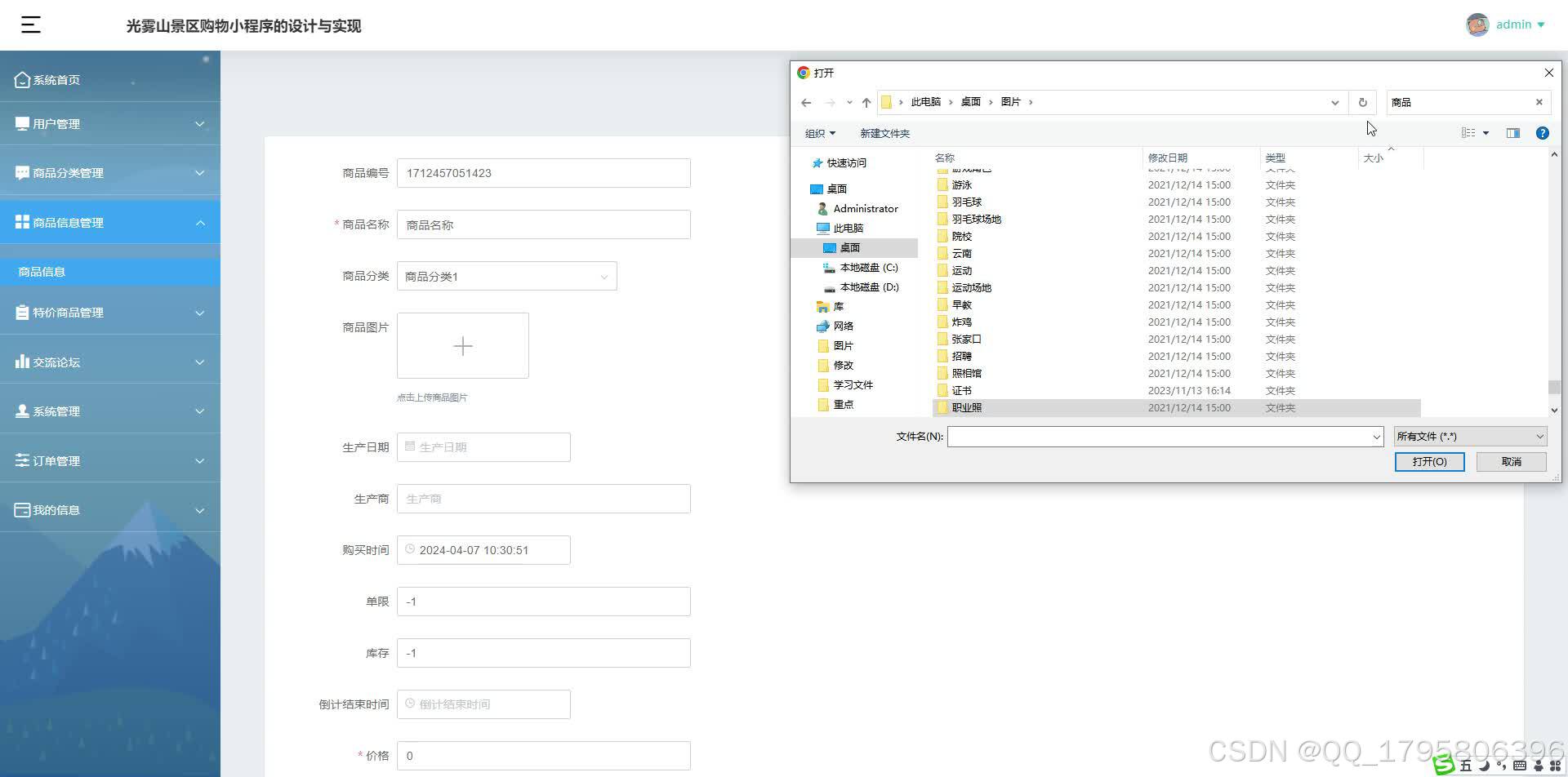Toggle the hamburger menu icon
This screenshot has height=777, width=1568.
31,25
